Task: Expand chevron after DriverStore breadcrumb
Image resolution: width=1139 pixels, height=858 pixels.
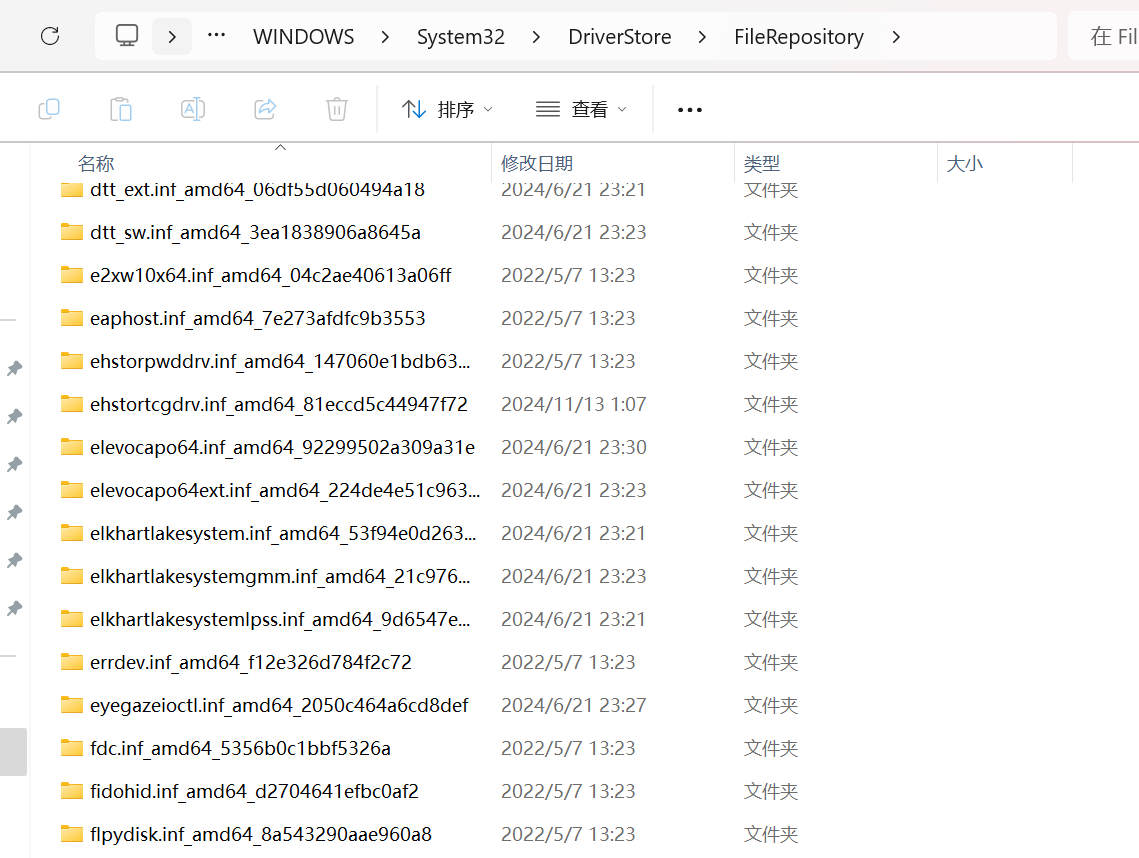Action: (702, 37)
